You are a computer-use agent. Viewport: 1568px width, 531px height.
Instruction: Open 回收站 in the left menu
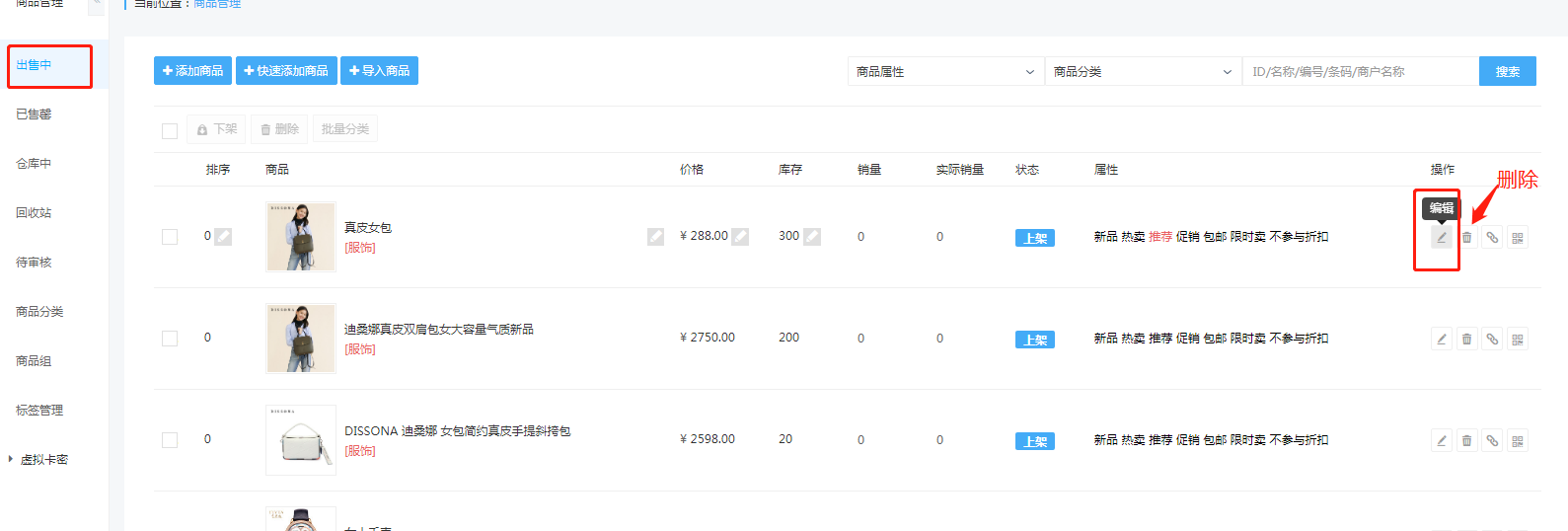pyautogui.click(x=34, y=213)
